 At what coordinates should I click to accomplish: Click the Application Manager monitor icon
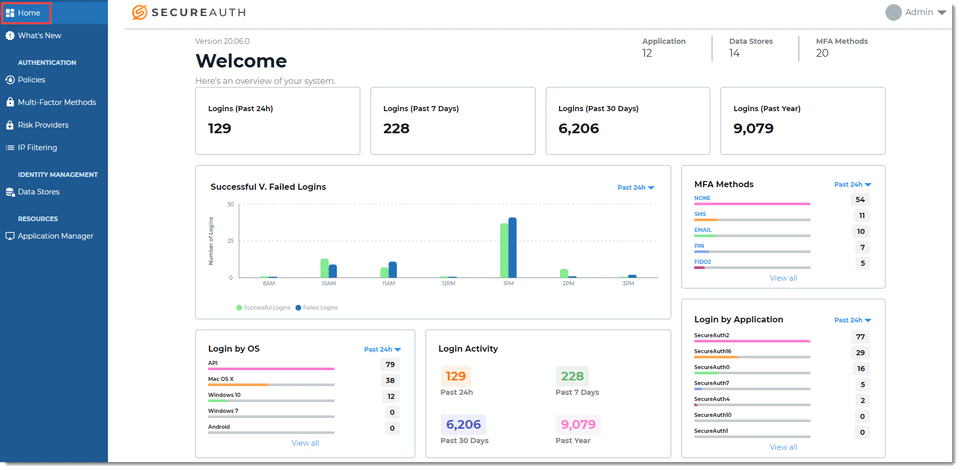point(10,236)
